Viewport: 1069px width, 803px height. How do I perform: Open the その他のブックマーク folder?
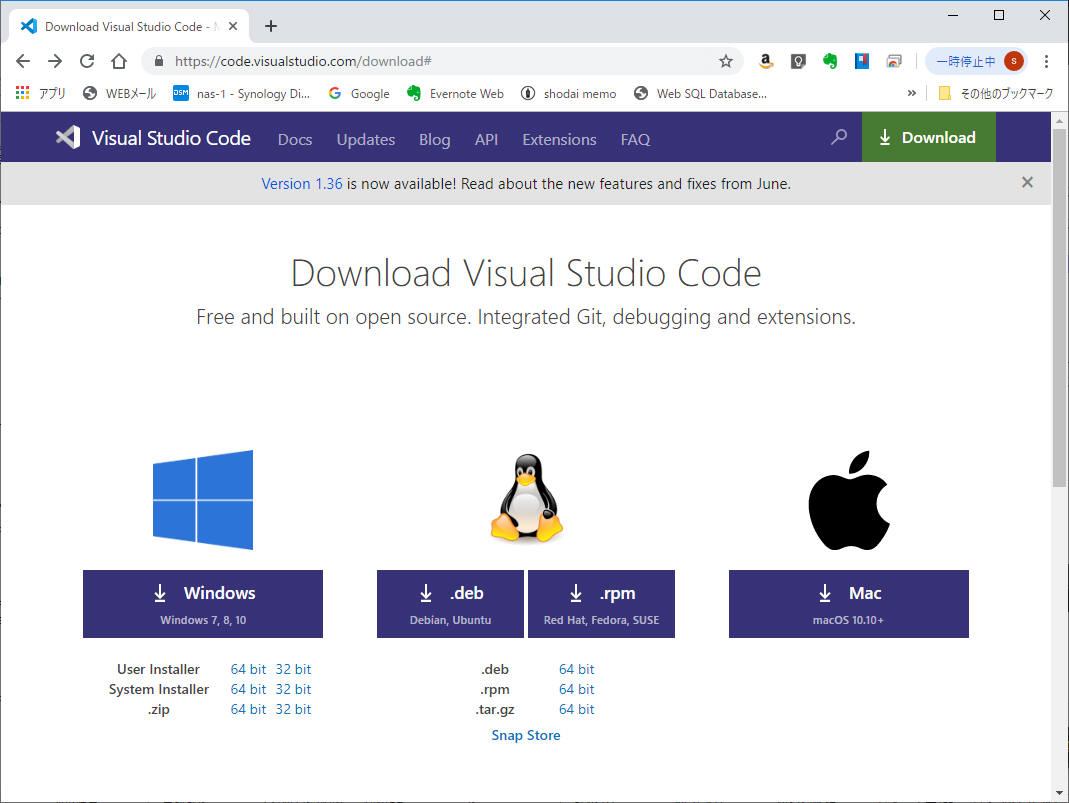(x=995, y=93)
